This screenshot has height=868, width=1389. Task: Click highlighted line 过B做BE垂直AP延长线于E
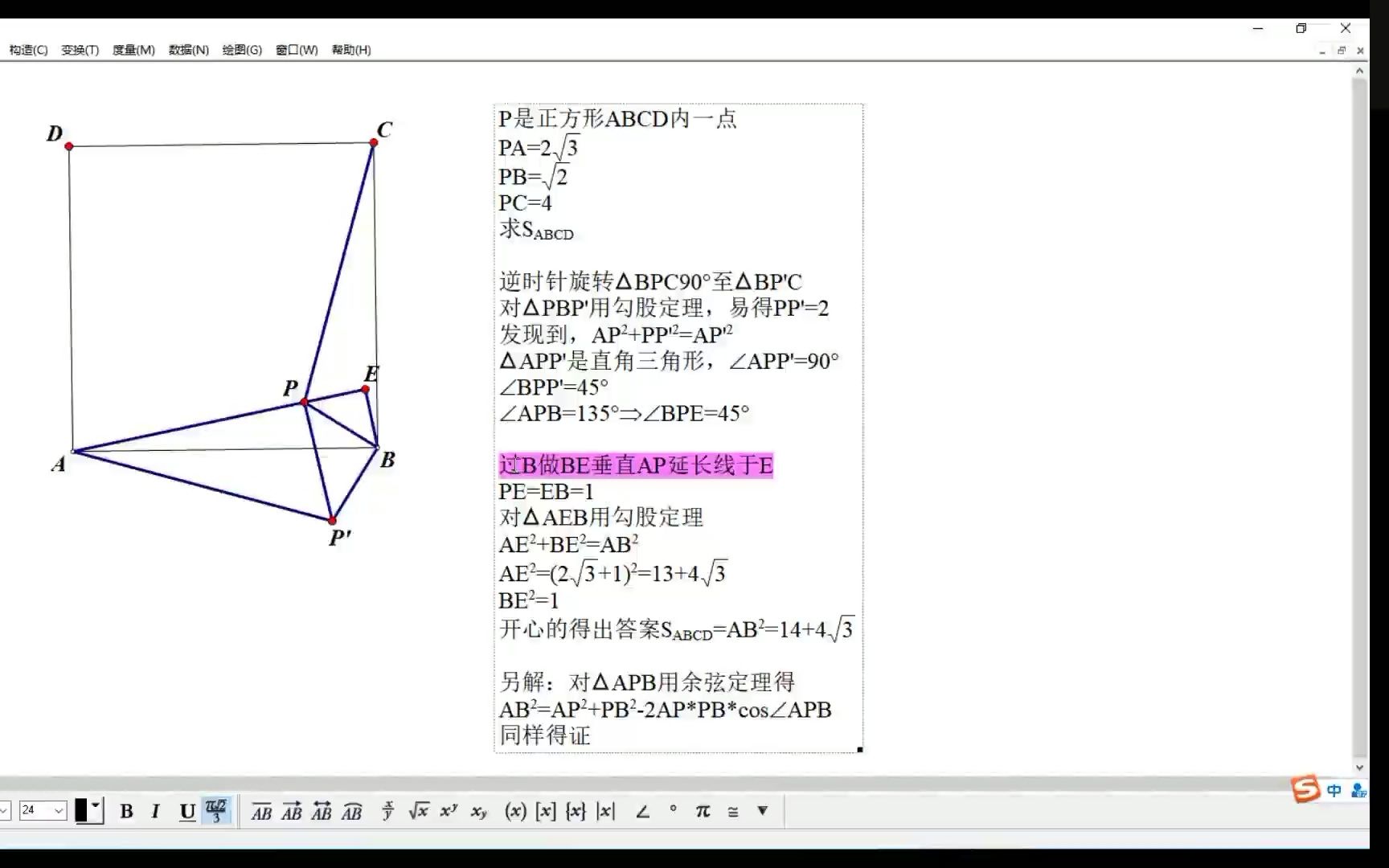[x=635, y=465]
